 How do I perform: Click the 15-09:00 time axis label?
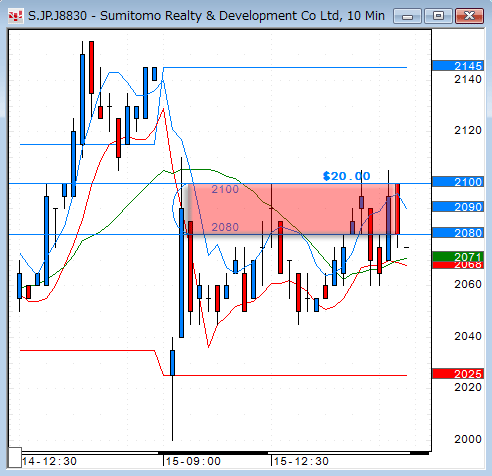click(x=193, y=461)
